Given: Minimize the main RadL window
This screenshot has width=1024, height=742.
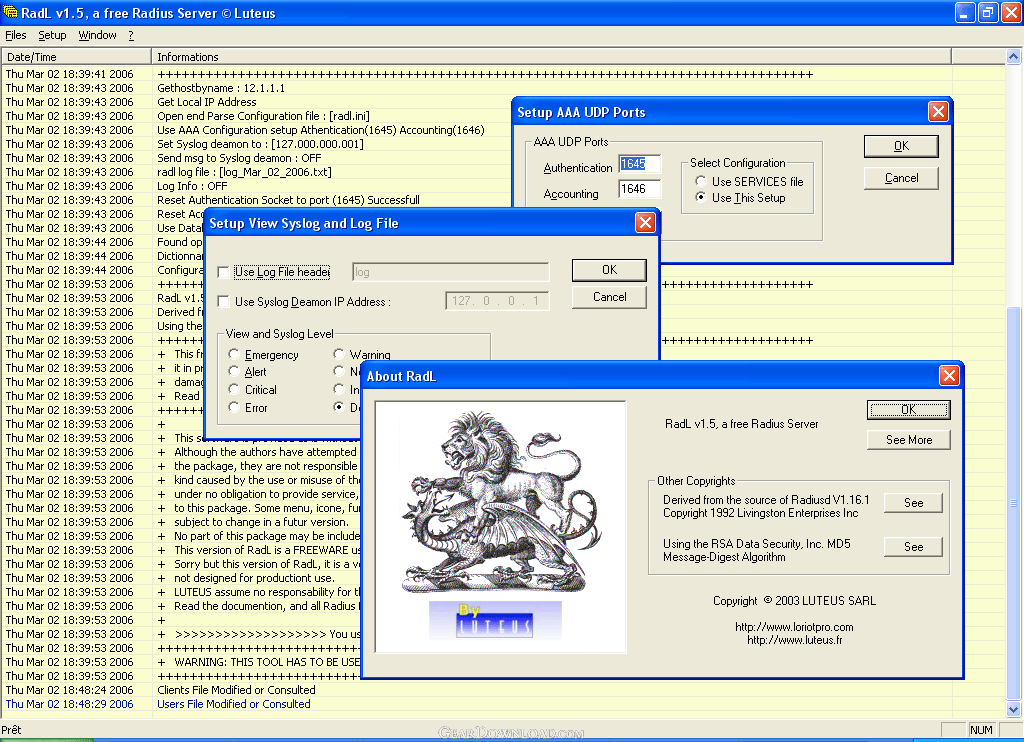Looking at the screenshot, I should click(965, 12).
